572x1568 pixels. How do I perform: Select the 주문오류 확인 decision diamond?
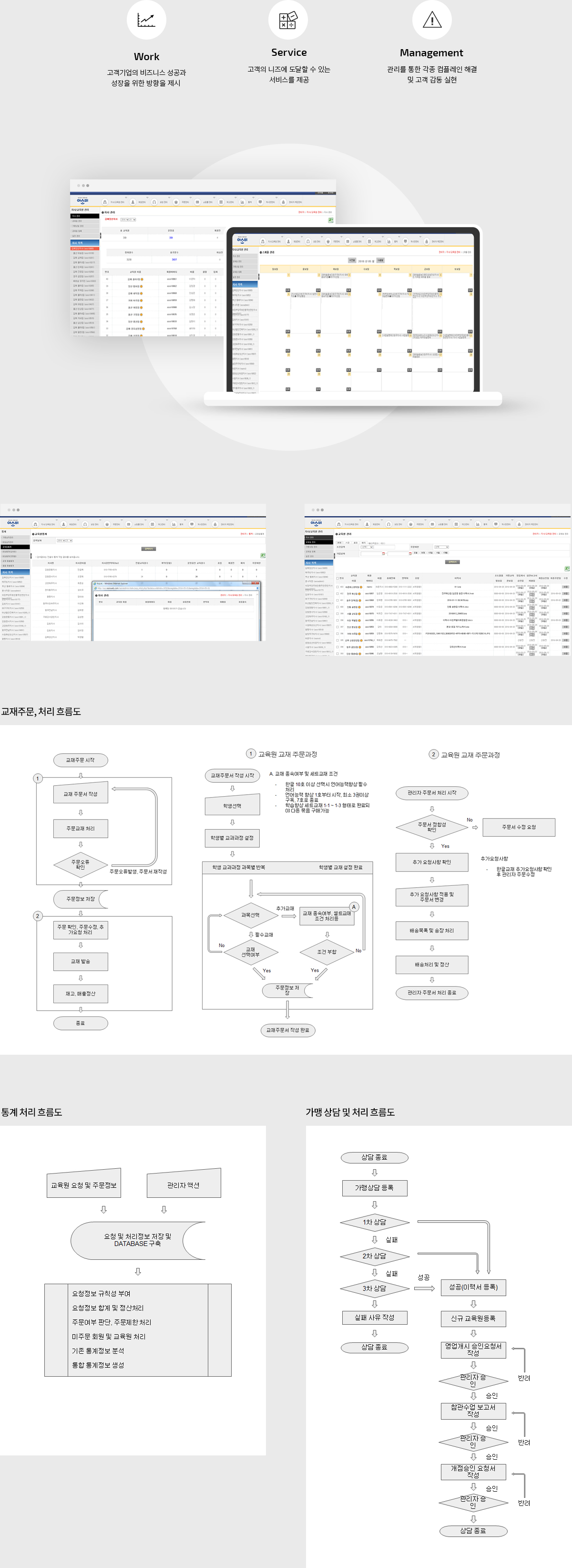(81, 864)
